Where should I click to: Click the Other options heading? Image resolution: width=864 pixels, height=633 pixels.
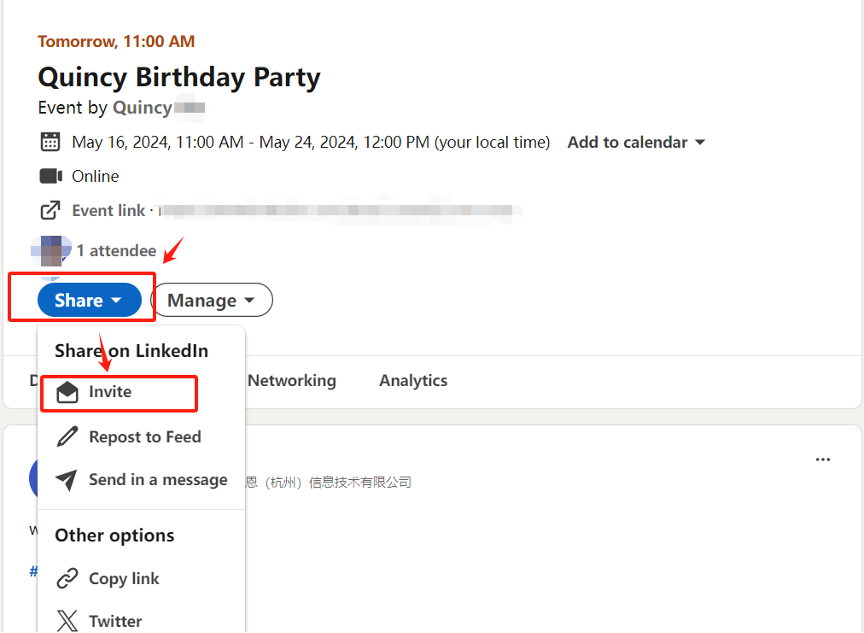coord(115,535)
